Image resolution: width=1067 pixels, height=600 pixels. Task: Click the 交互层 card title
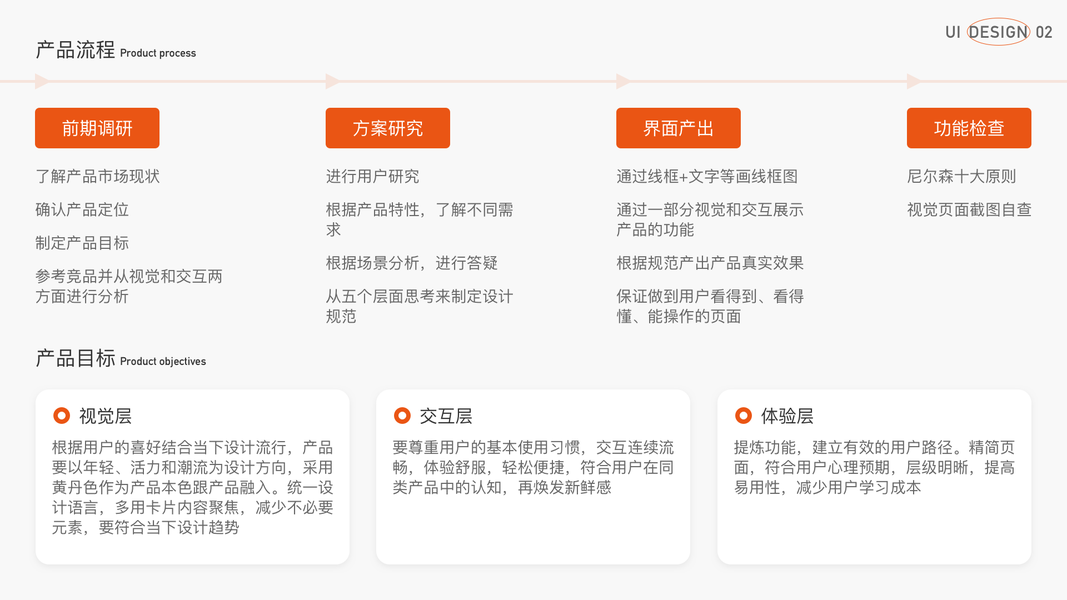point(446,416)
